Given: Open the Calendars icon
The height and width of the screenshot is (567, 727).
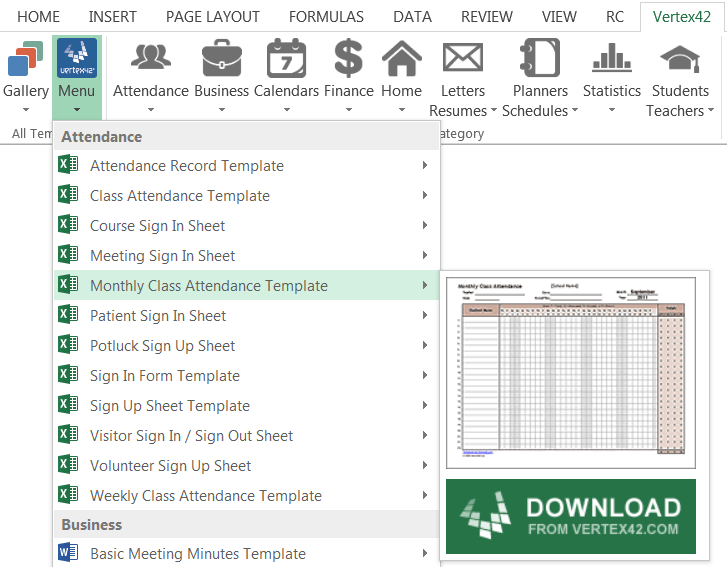Looking at the screenshot, I should point(286,58).
